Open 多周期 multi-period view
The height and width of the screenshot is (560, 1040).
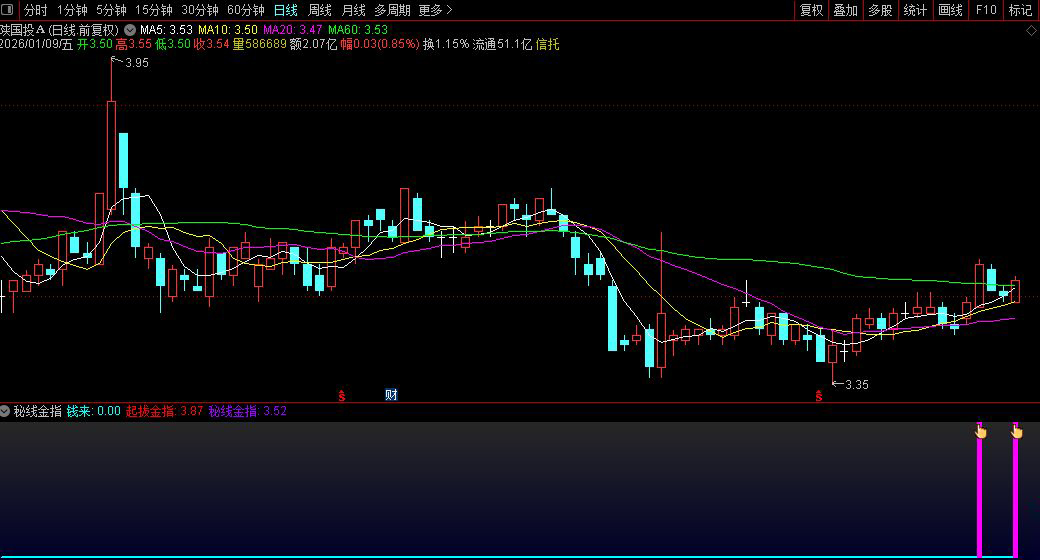tap(392, 10)
